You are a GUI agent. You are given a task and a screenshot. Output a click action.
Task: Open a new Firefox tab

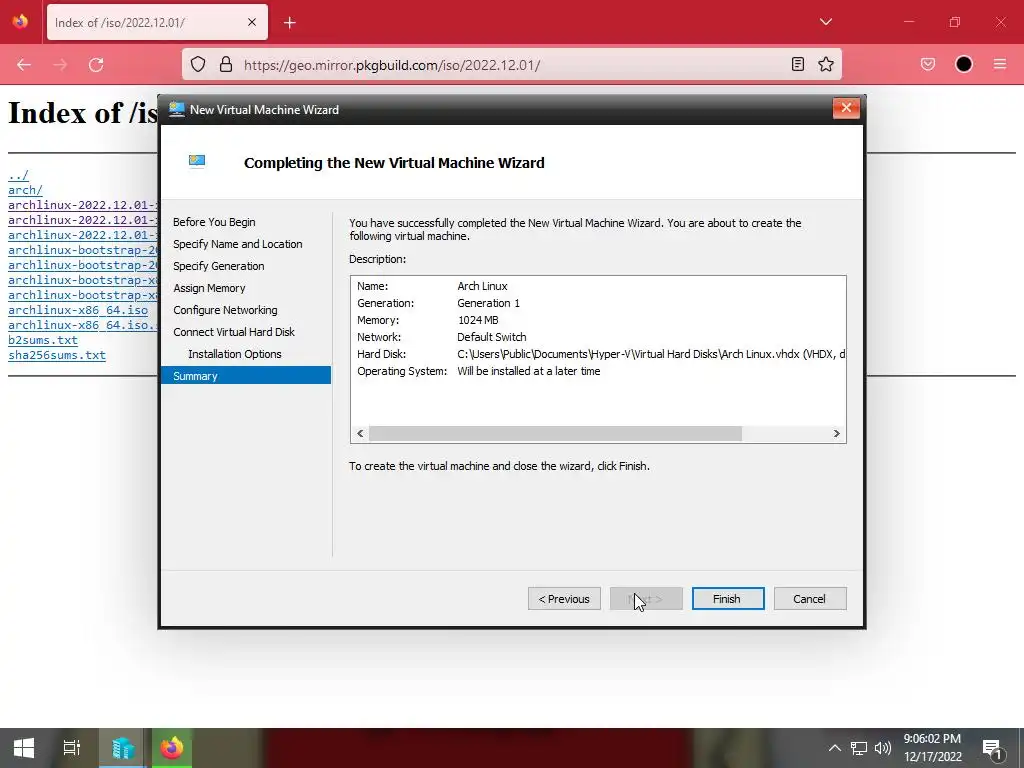point(290,23)
